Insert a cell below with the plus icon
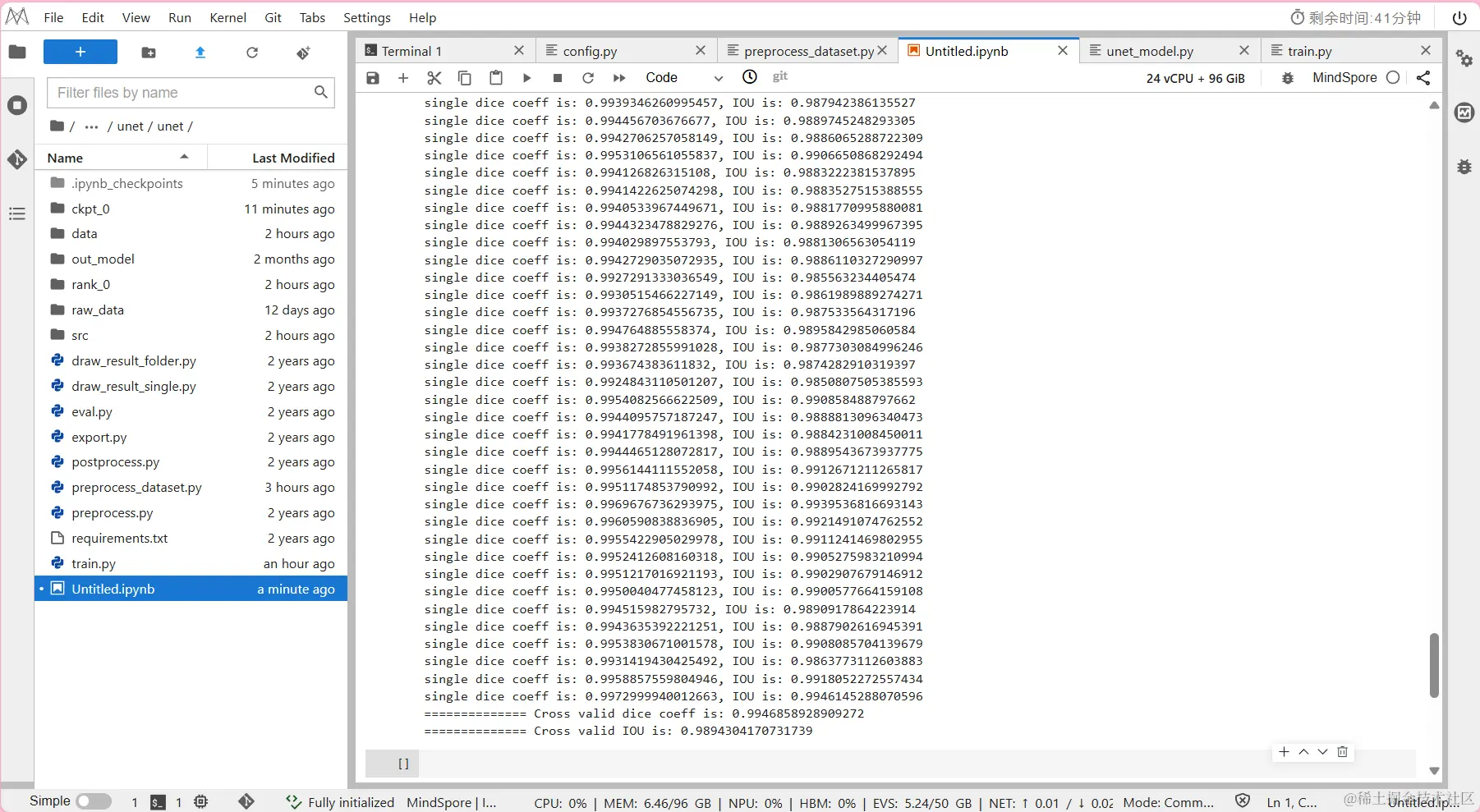 (x=403, y=77)
